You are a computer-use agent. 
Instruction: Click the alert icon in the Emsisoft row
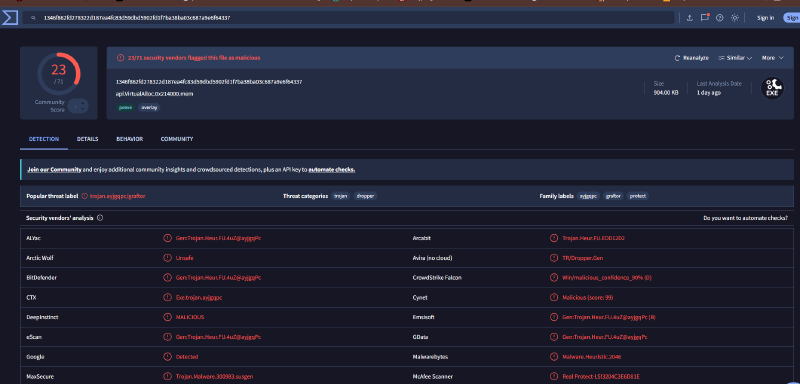click(x=554, y=317)
